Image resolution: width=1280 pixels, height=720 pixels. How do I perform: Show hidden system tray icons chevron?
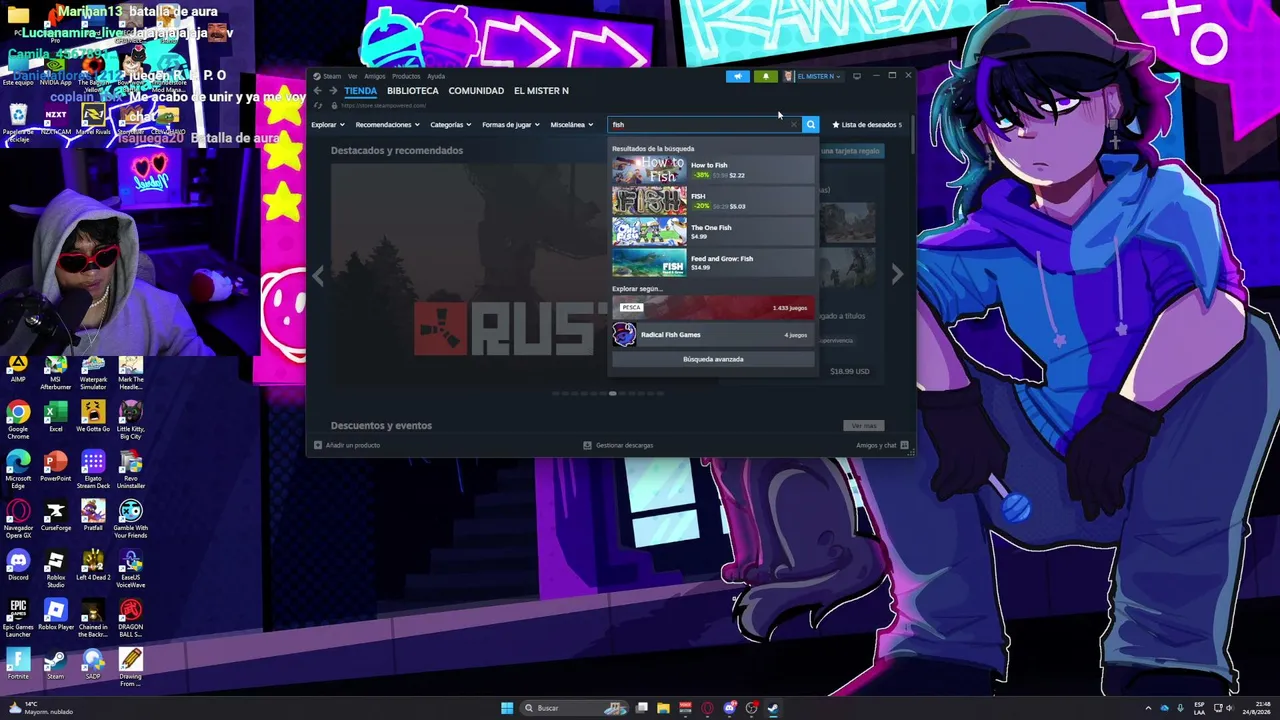click(x=1148, y=708)
